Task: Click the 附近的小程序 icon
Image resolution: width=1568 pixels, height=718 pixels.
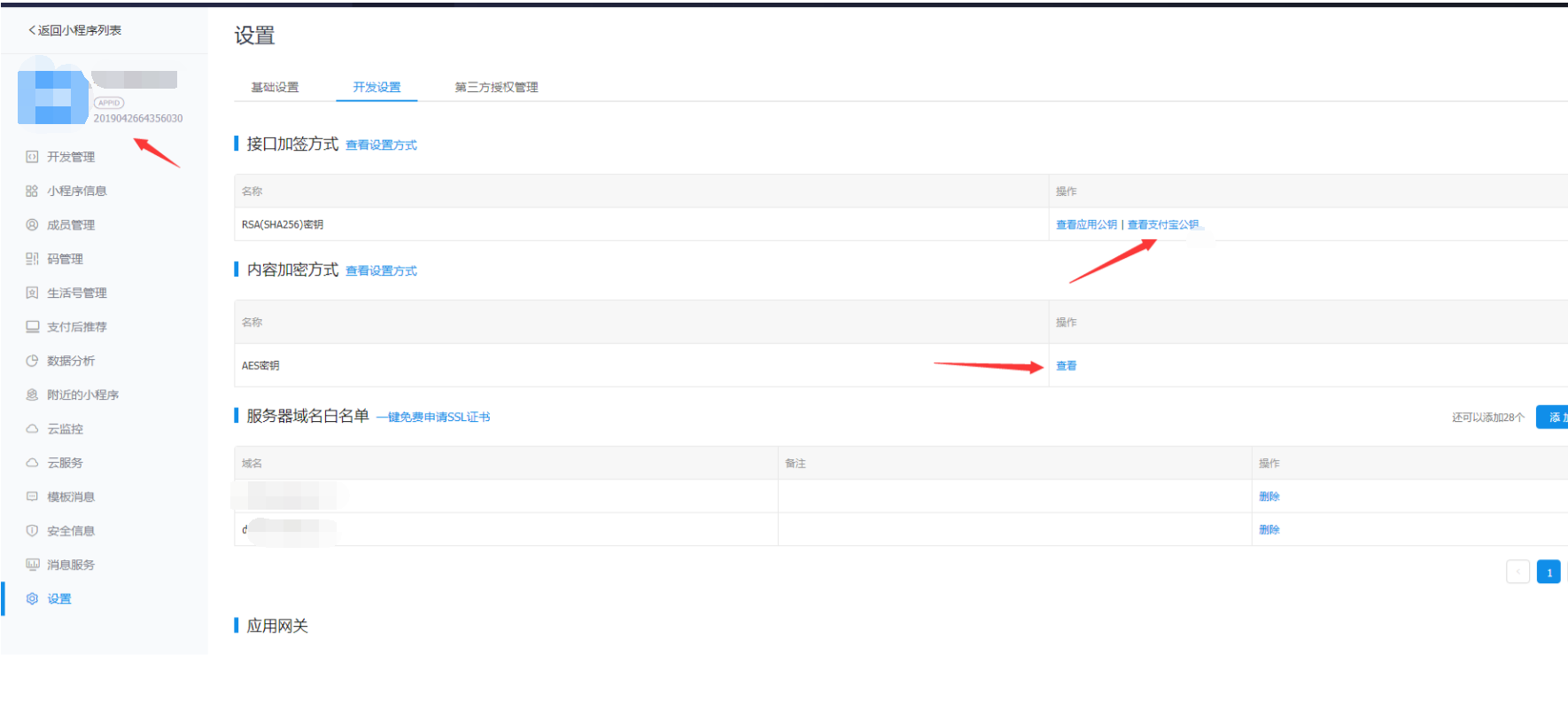Action: click(32, 394)
